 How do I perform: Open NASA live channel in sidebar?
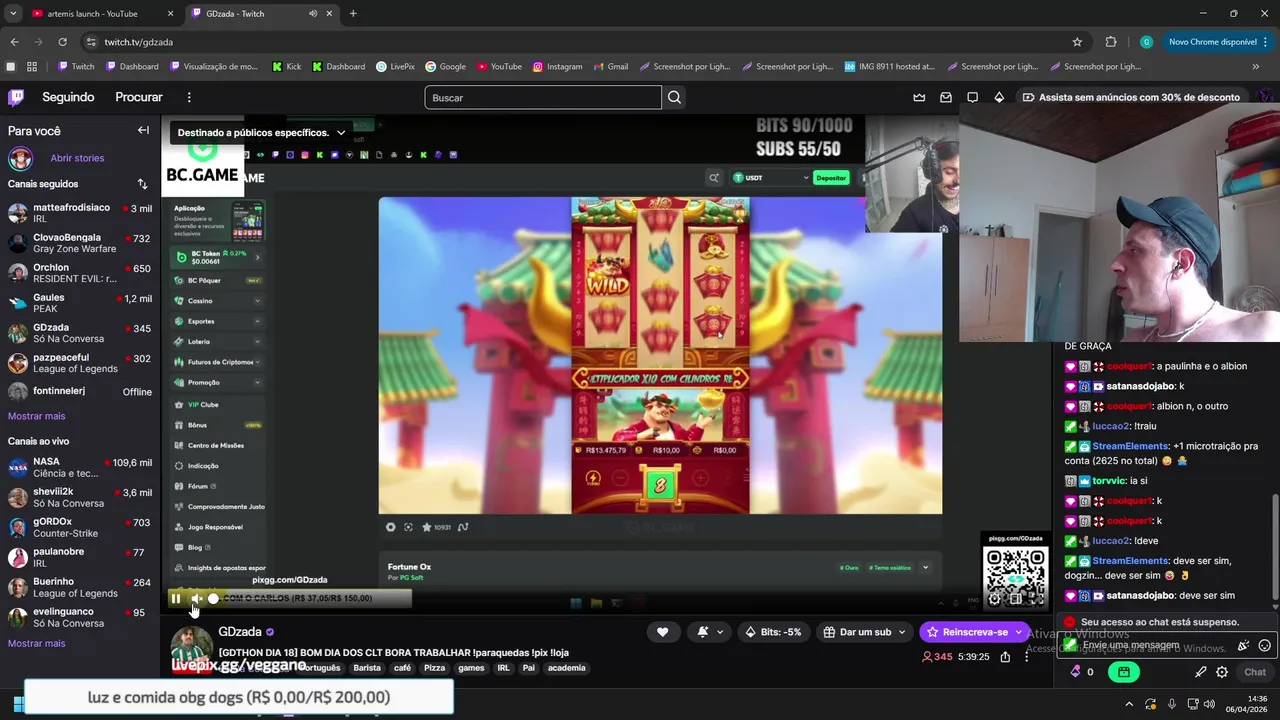(x=80, y=467)
